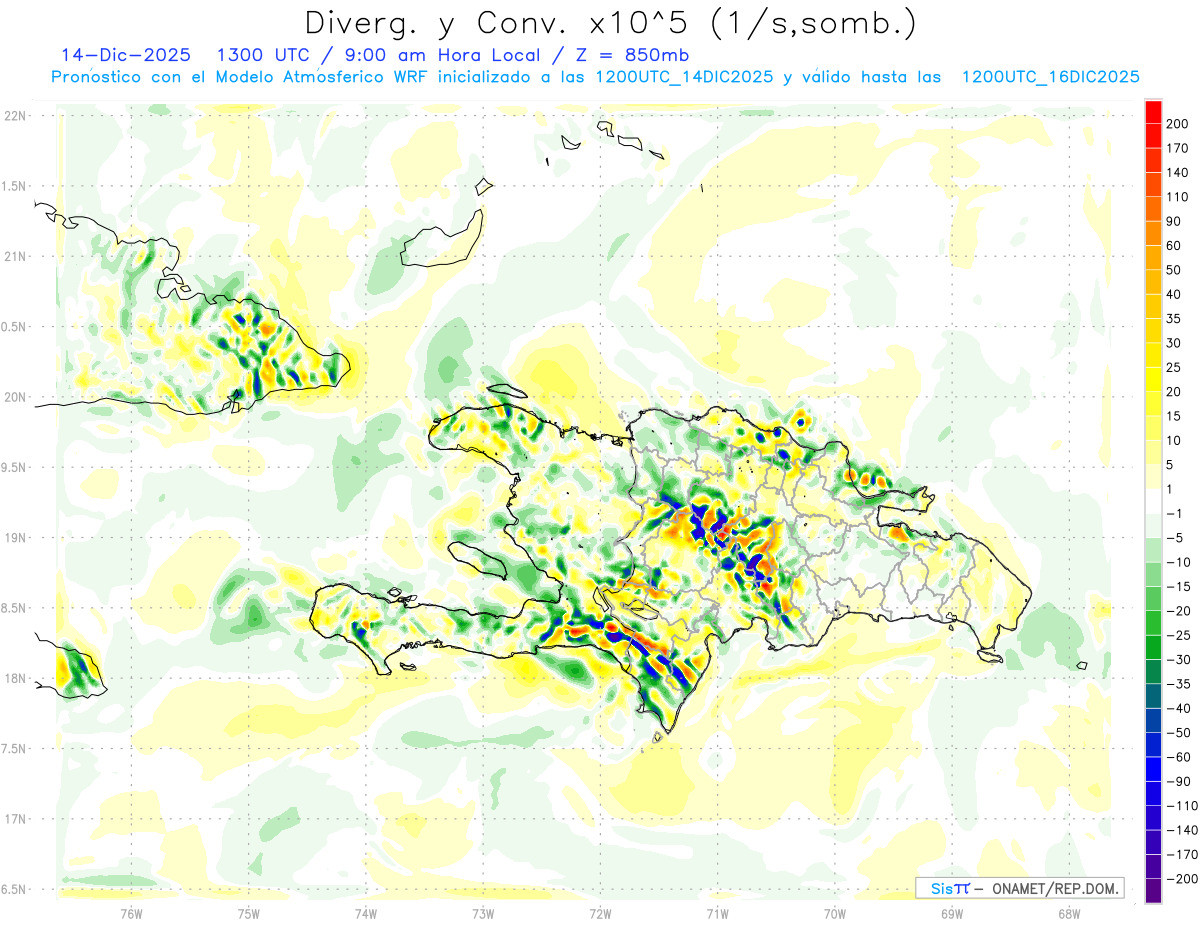
Task: Click the truncated latitude label "8.5N"
Action: pos(14,608)
